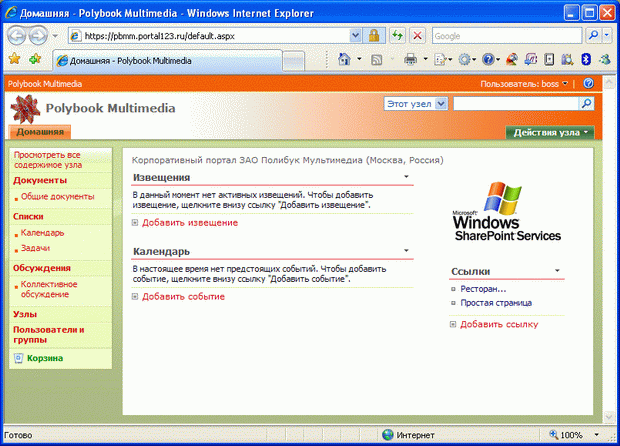This screenshot has width=620, height=446.
Task: Click into the Google search box
Action: coord(507,36)
